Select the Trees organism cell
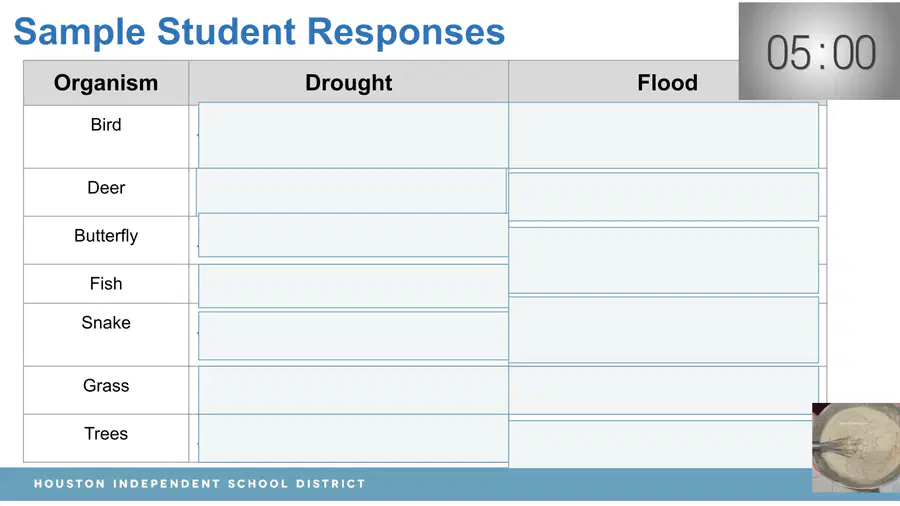900x506 pixels. point(106,438)
